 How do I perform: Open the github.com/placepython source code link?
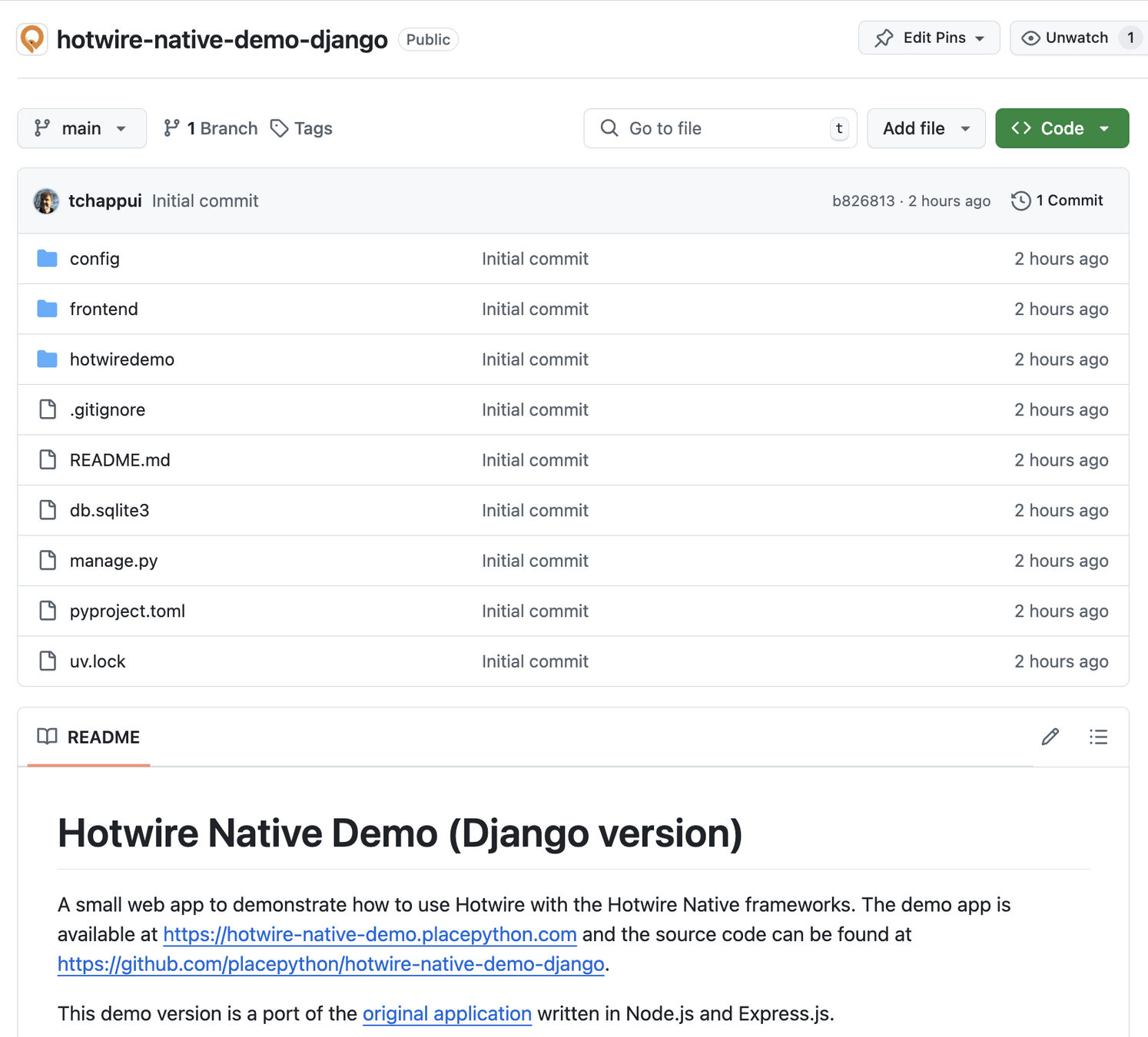click(331, 964)
